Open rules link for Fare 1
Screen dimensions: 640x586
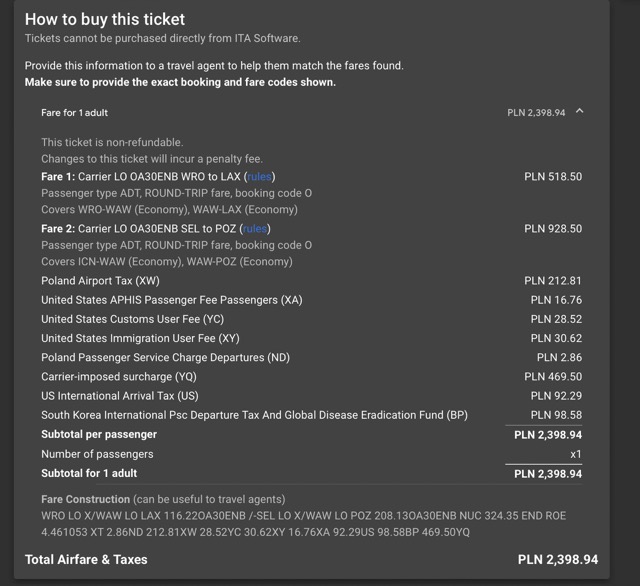(x=260, y=177)
